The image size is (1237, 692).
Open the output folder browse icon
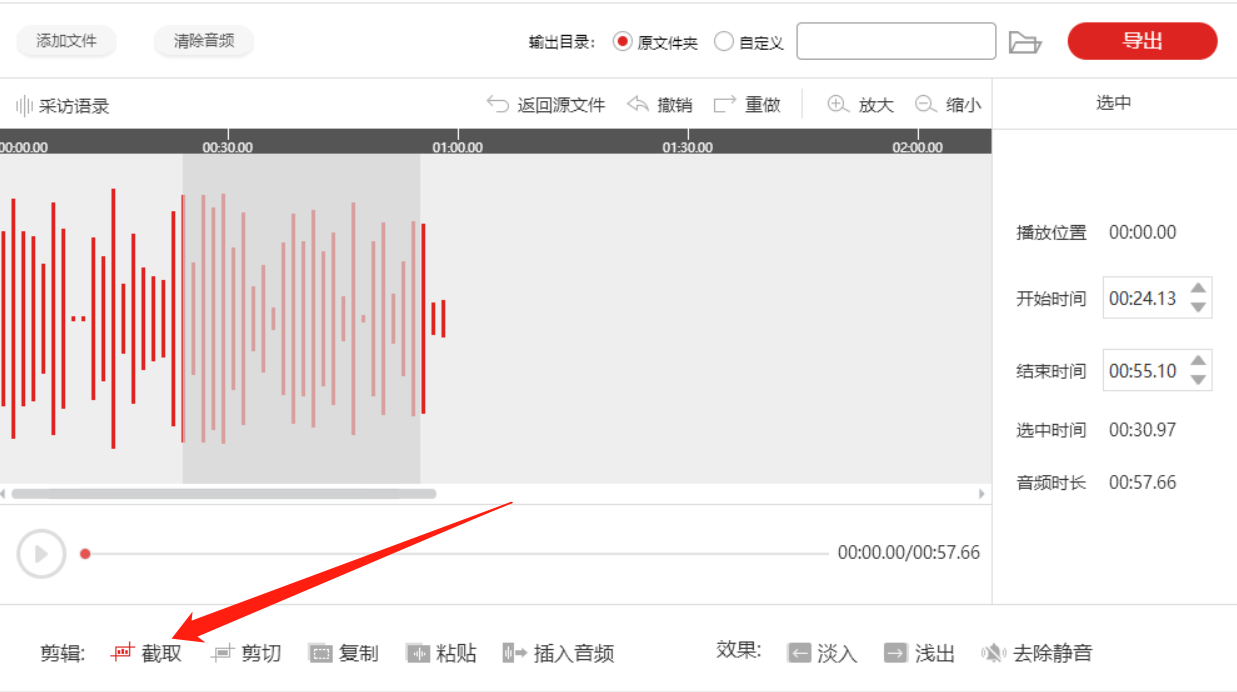(1025, 42)
